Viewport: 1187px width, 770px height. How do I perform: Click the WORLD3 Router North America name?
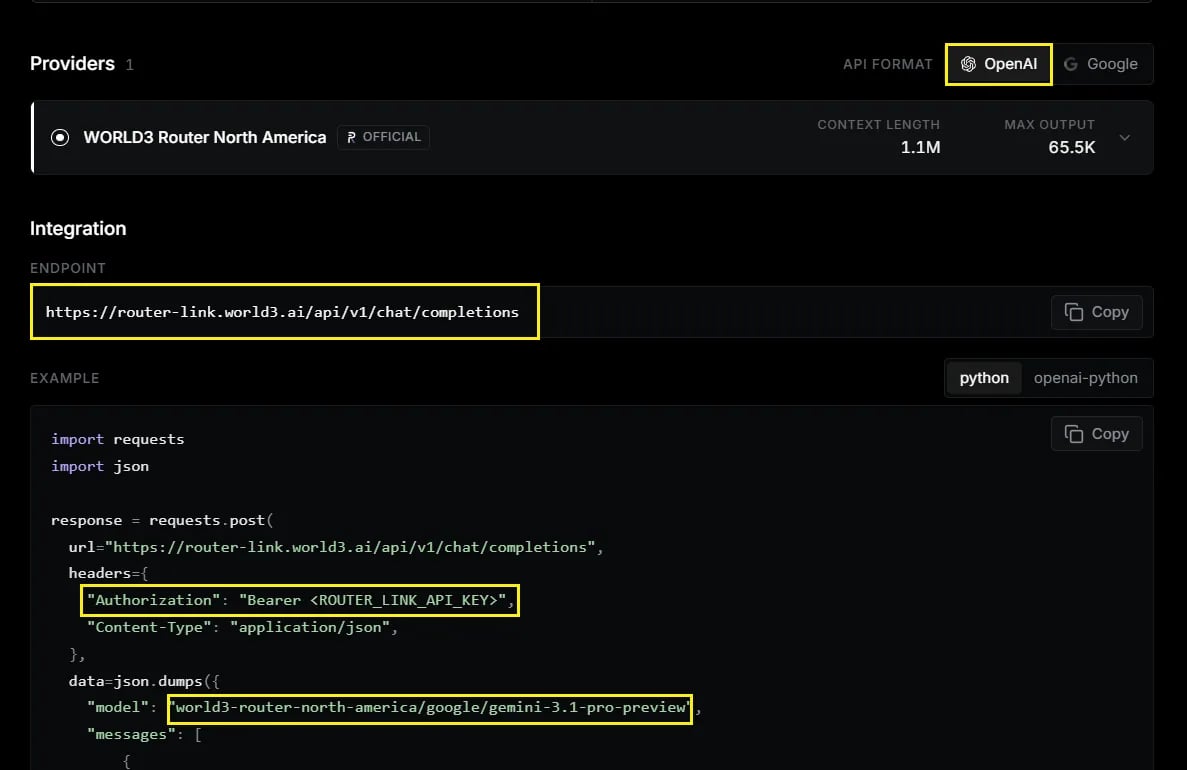(x=204, y=137)
